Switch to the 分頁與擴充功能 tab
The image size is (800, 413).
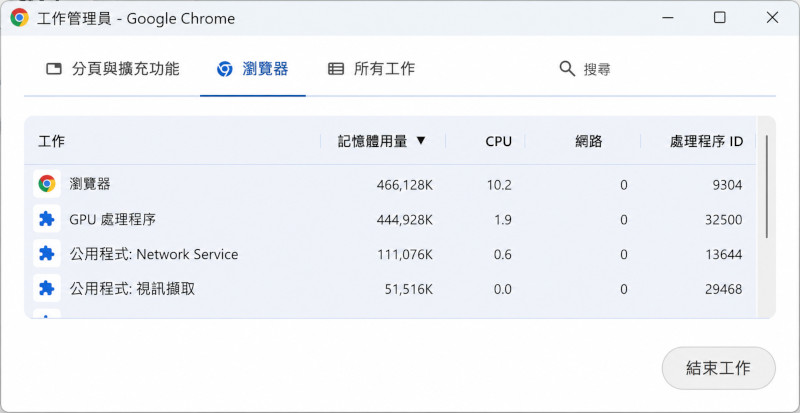click(x=112, y=68)
